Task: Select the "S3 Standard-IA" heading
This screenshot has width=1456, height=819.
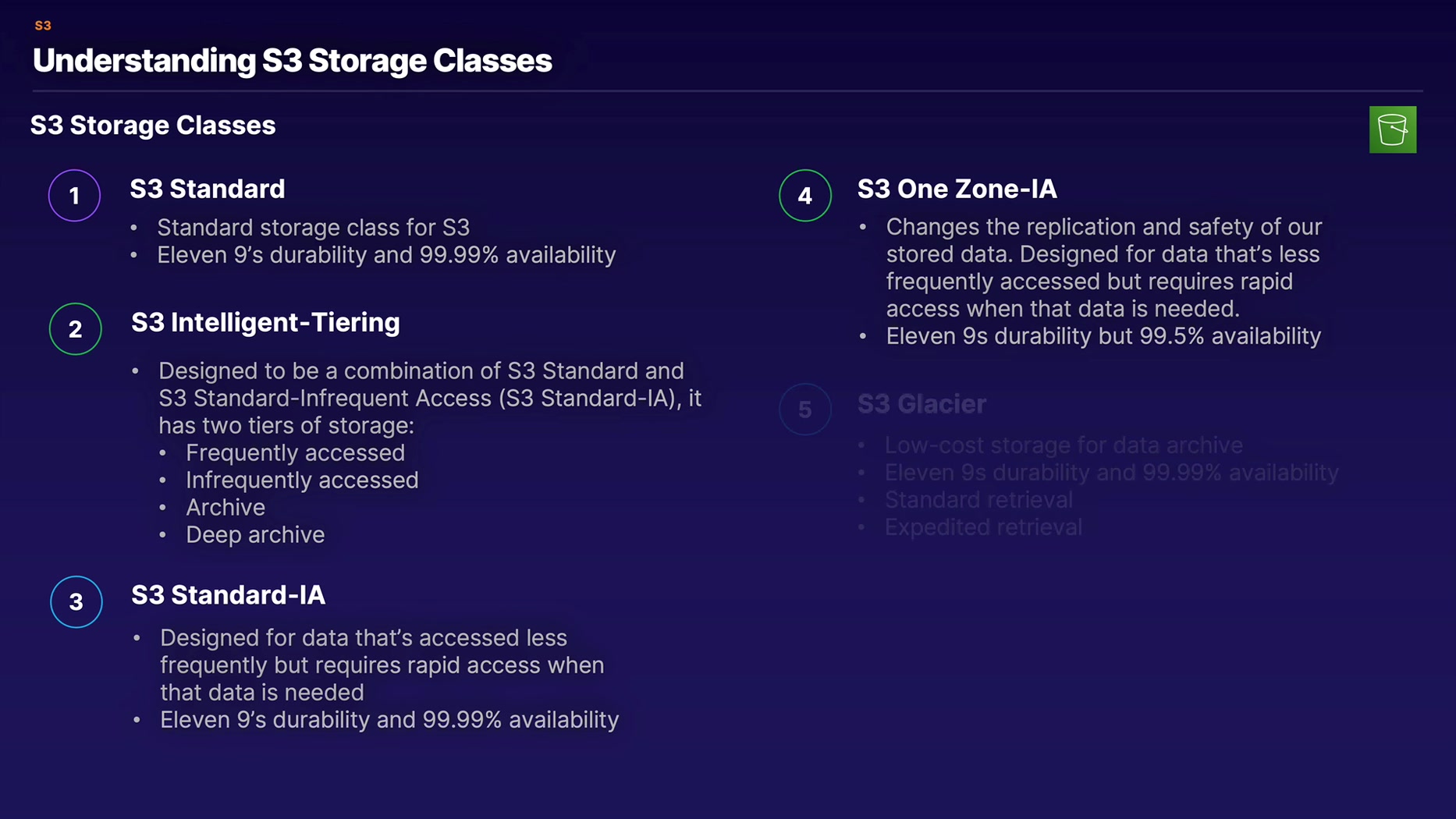Action: click(228, 595)
